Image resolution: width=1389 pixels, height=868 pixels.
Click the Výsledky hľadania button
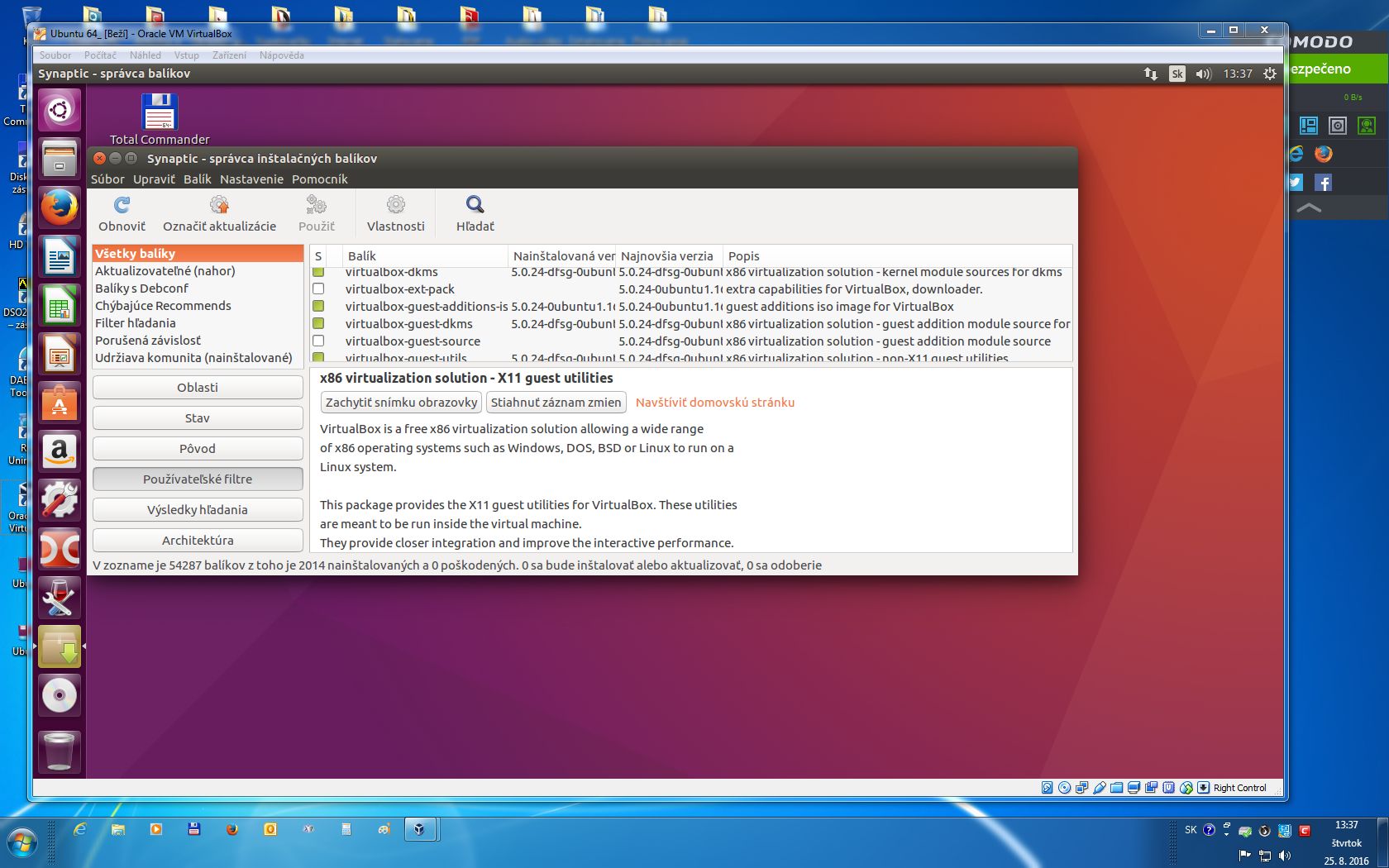point(198,509)
